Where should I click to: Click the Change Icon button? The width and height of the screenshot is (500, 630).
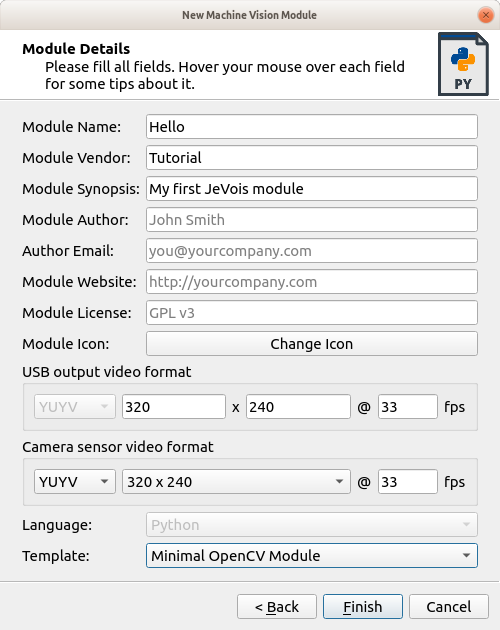pos(312,344)
